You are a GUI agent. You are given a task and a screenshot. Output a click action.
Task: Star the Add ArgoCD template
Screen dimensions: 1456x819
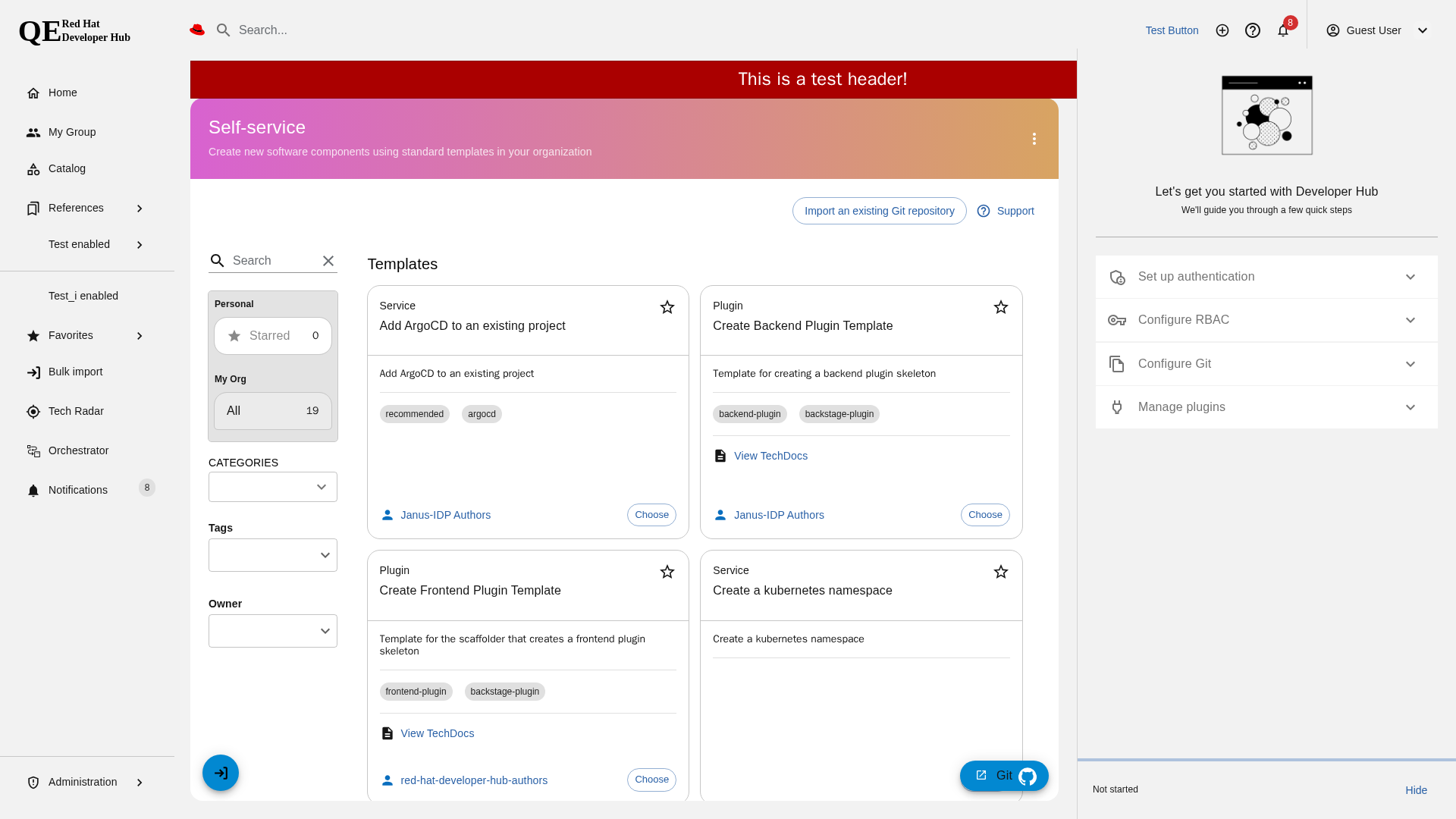tap(667, 307)
